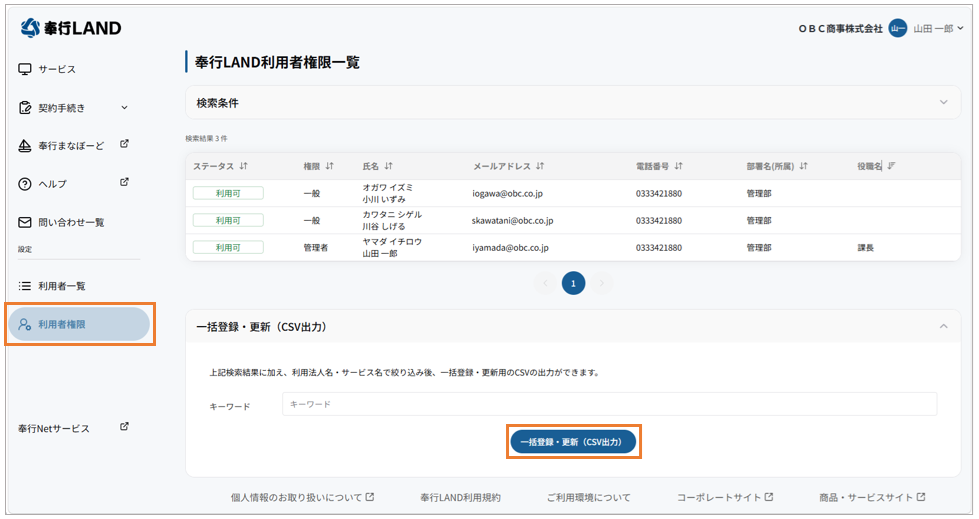Click the next page arrow

tap(601, 284)
